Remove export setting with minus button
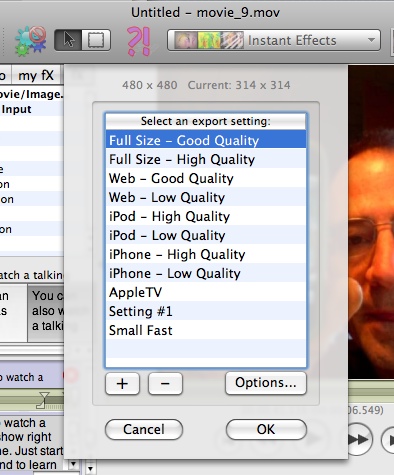 pos(165,383)
